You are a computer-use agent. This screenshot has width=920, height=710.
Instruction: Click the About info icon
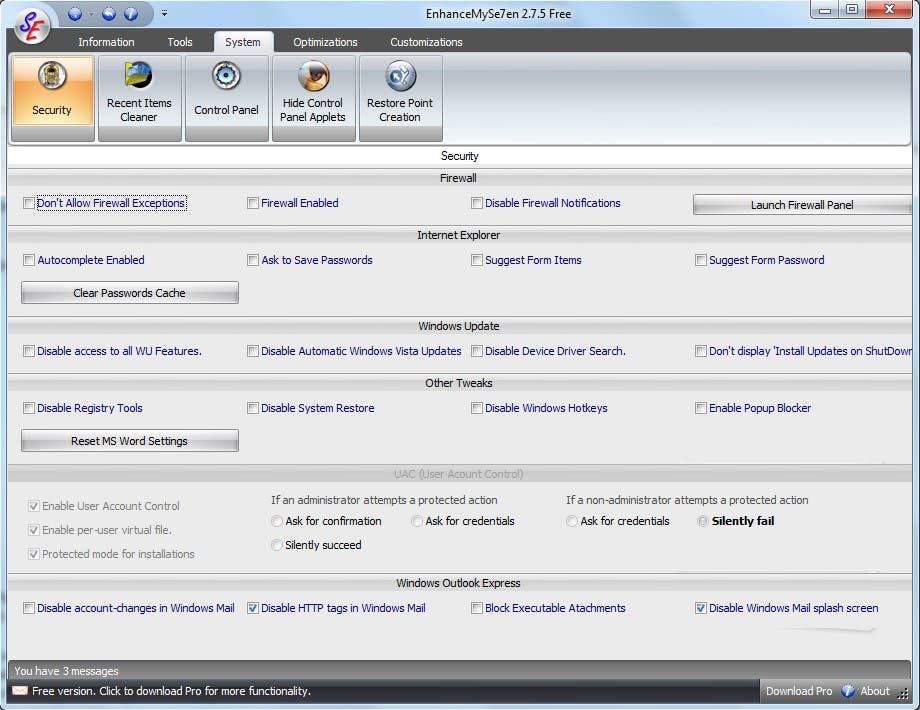coord(848,691)
